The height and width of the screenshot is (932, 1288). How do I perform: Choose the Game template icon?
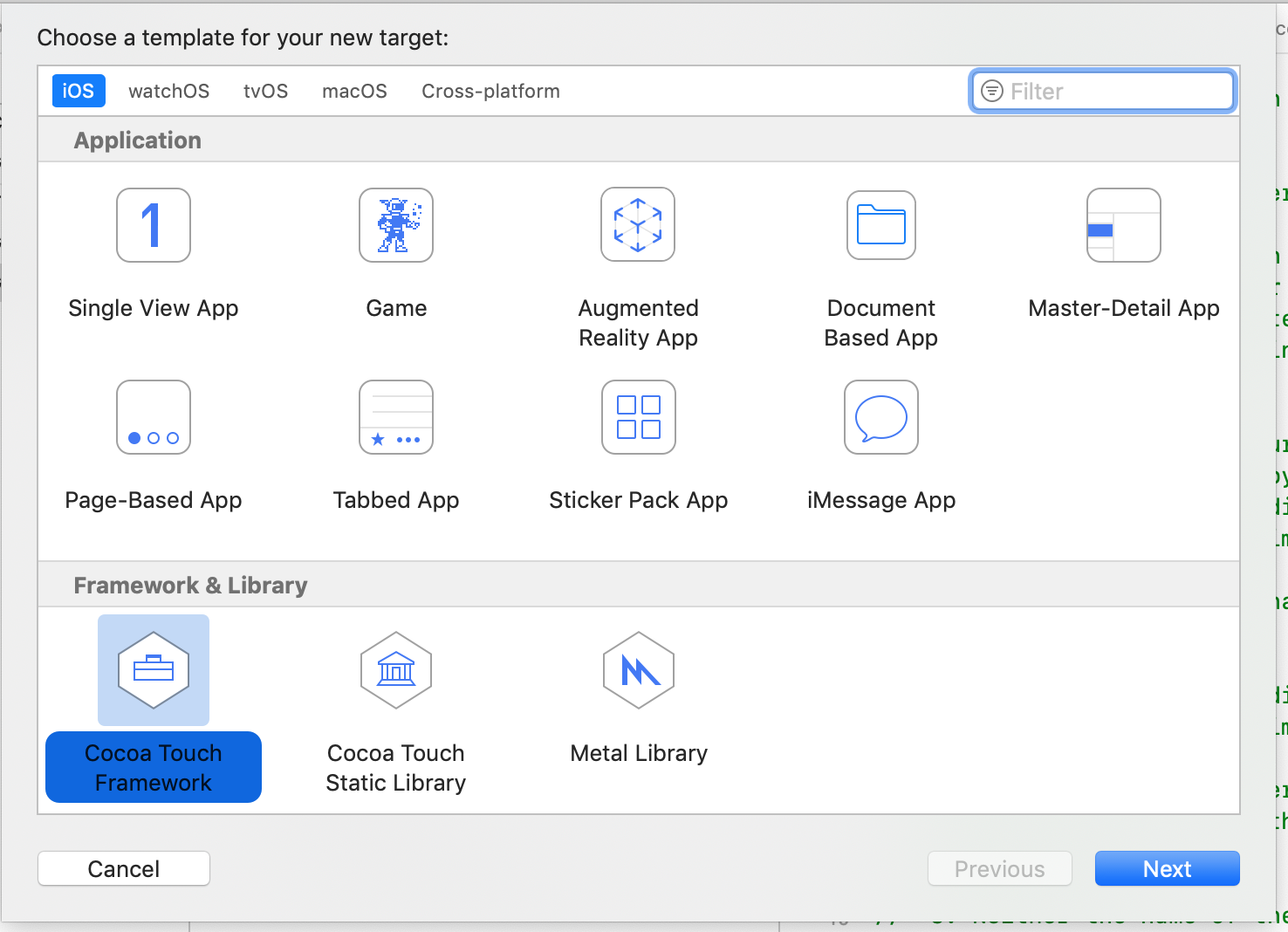point(396,225)
